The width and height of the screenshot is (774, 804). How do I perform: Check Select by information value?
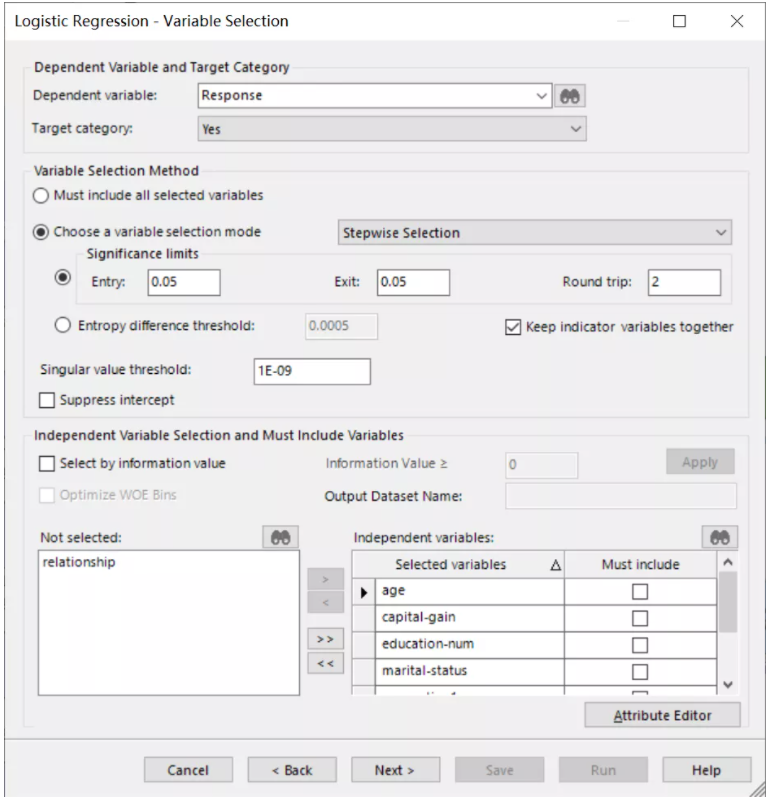pyautogui.click(x=47, y=466)
